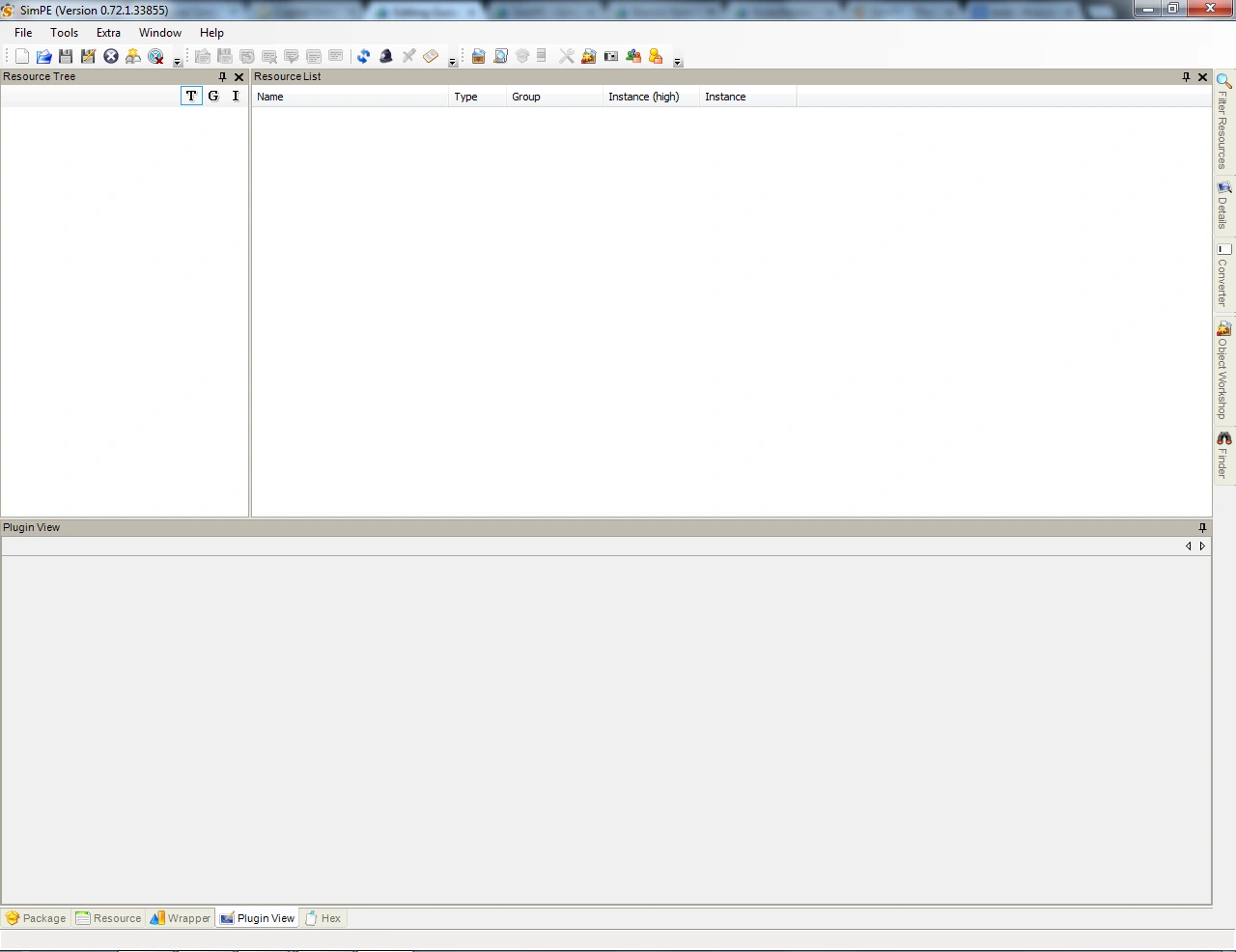
Task: Click the right scroll arrow in Plugin View
Action: 1202,546
